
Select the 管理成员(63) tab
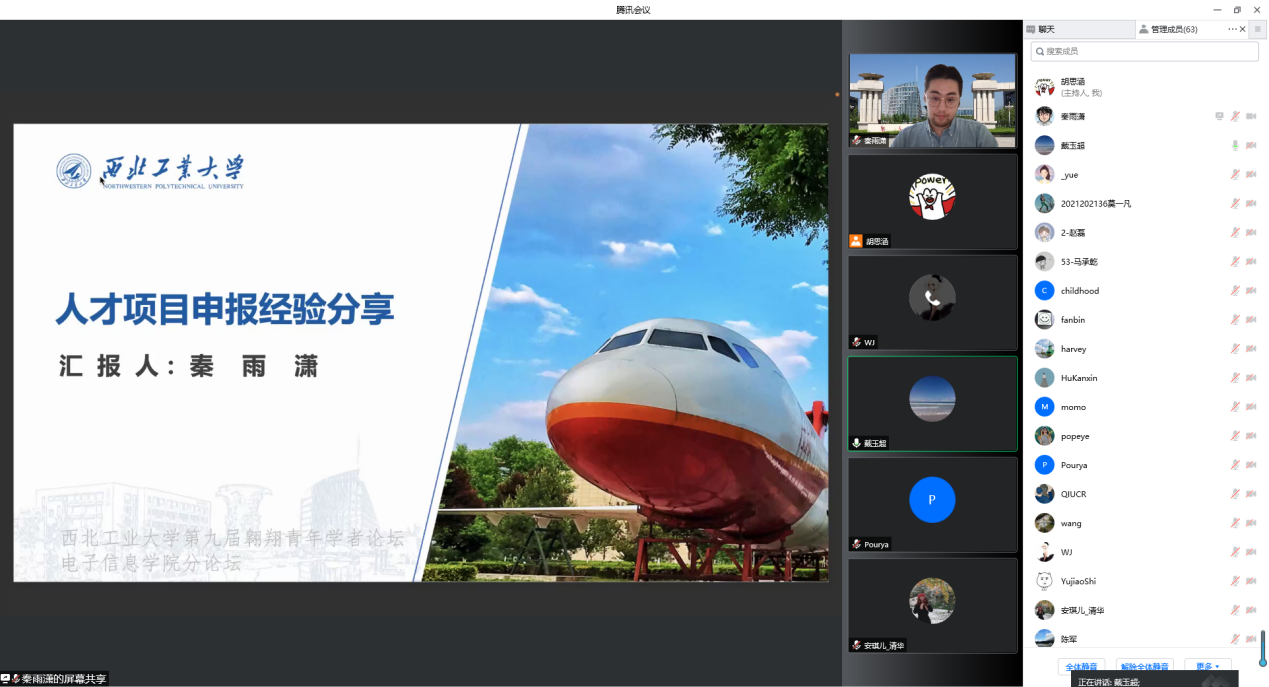coord(1173,29)
